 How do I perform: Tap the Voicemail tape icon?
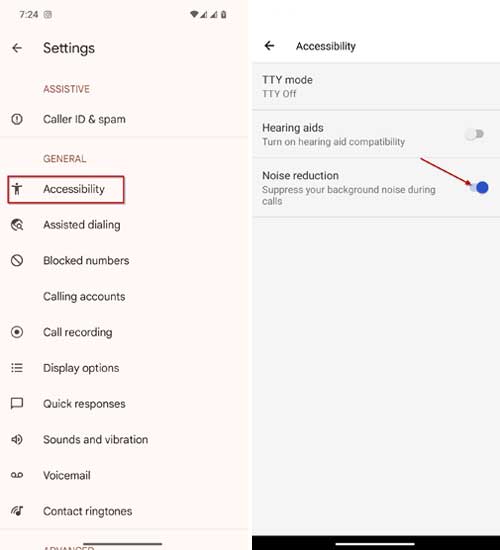click(17, 475)
